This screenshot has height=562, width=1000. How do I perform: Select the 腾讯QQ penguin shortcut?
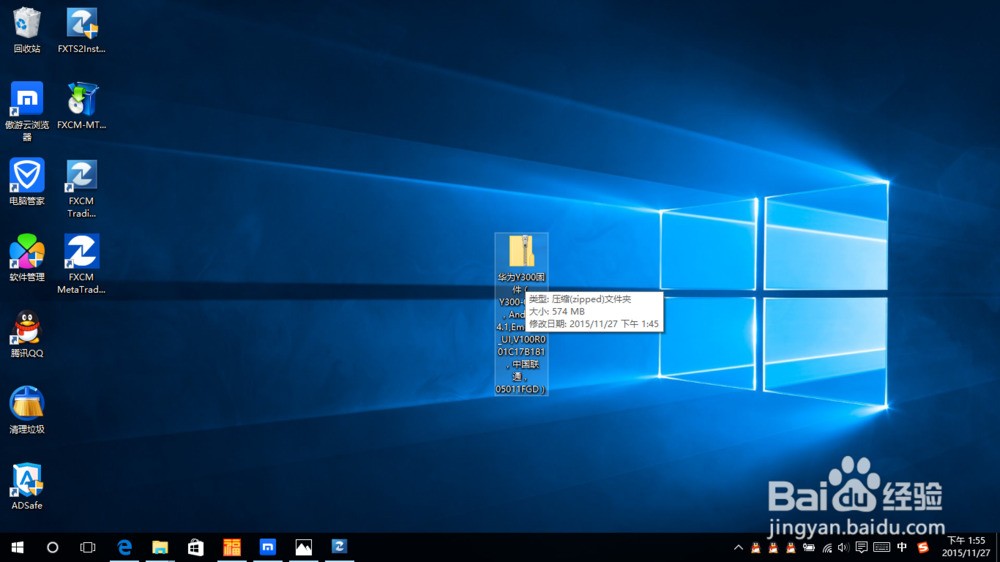[x=27, y=334]
